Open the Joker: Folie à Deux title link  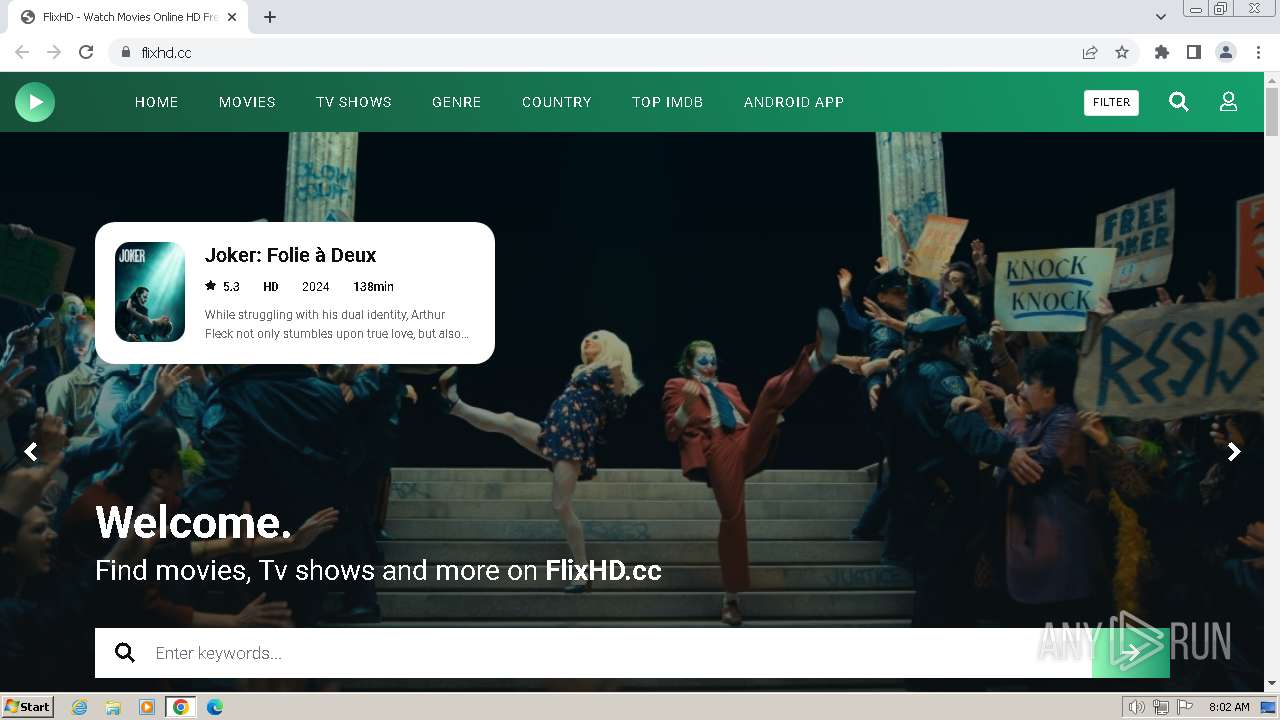290,255
